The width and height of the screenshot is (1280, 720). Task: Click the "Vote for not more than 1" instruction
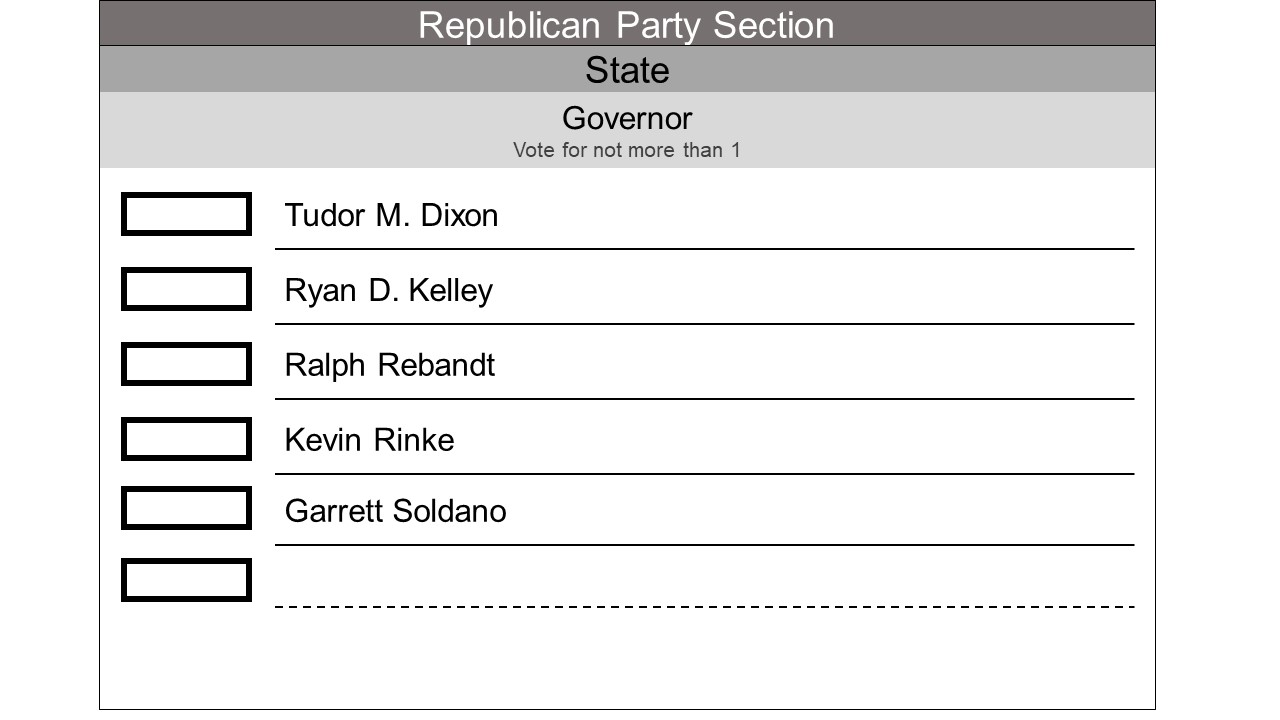(626, 151)
